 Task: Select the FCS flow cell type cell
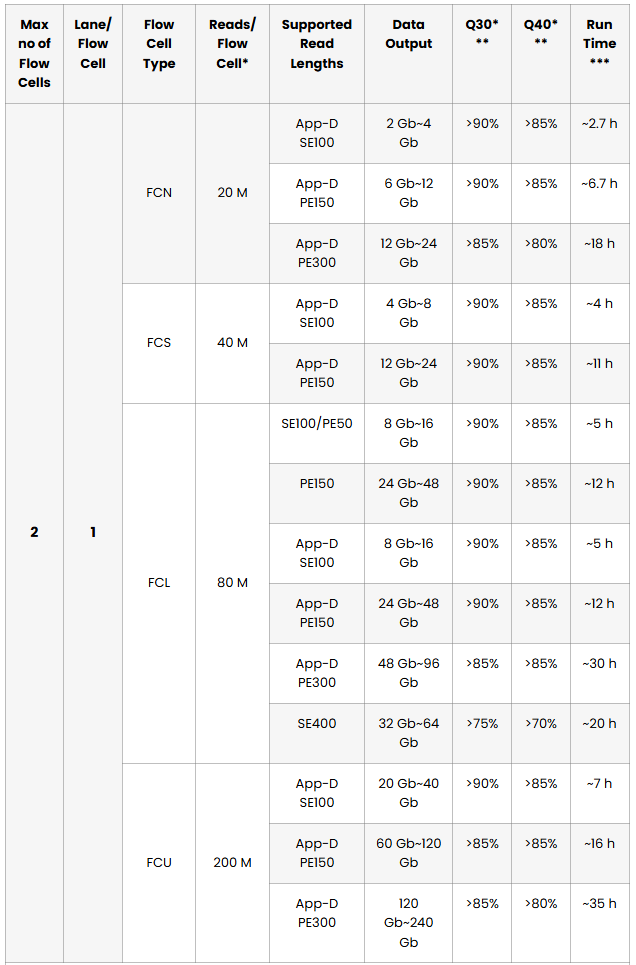[159, 343]
